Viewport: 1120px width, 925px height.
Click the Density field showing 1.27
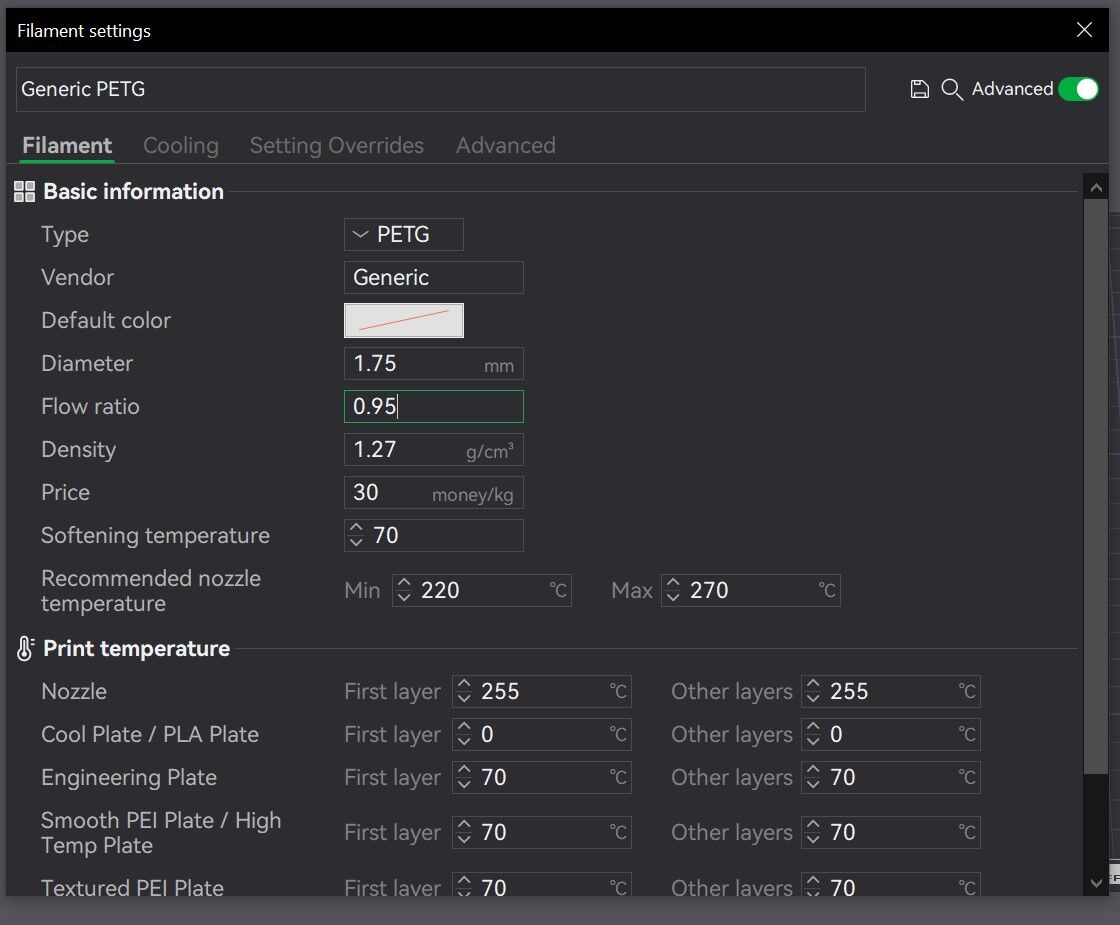tap(434, 449)
